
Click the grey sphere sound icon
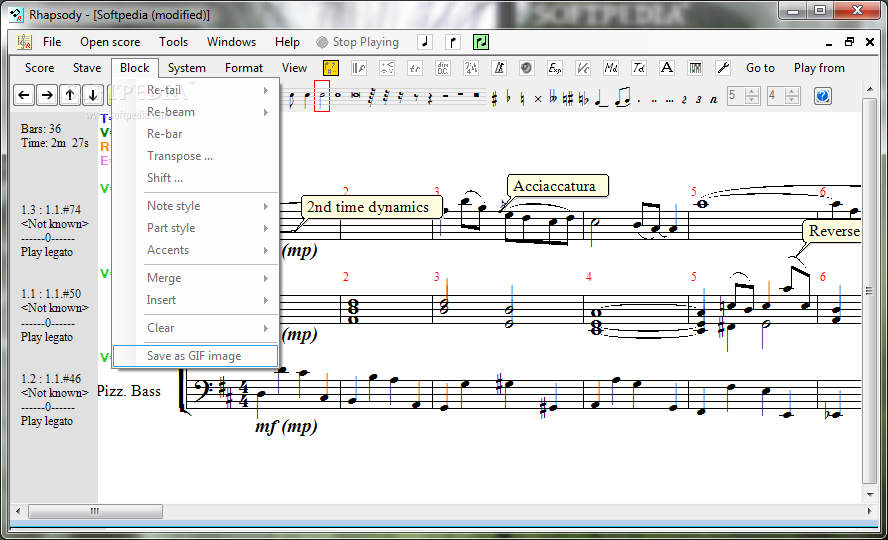pyautogui.click(x=527, y=68)
